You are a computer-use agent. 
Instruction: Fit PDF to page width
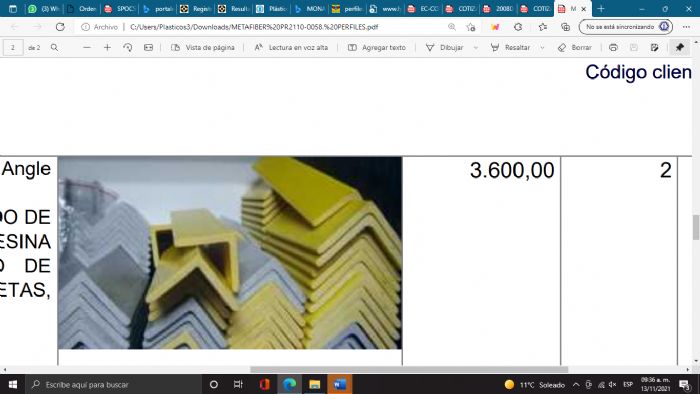(x=148, y=47)
